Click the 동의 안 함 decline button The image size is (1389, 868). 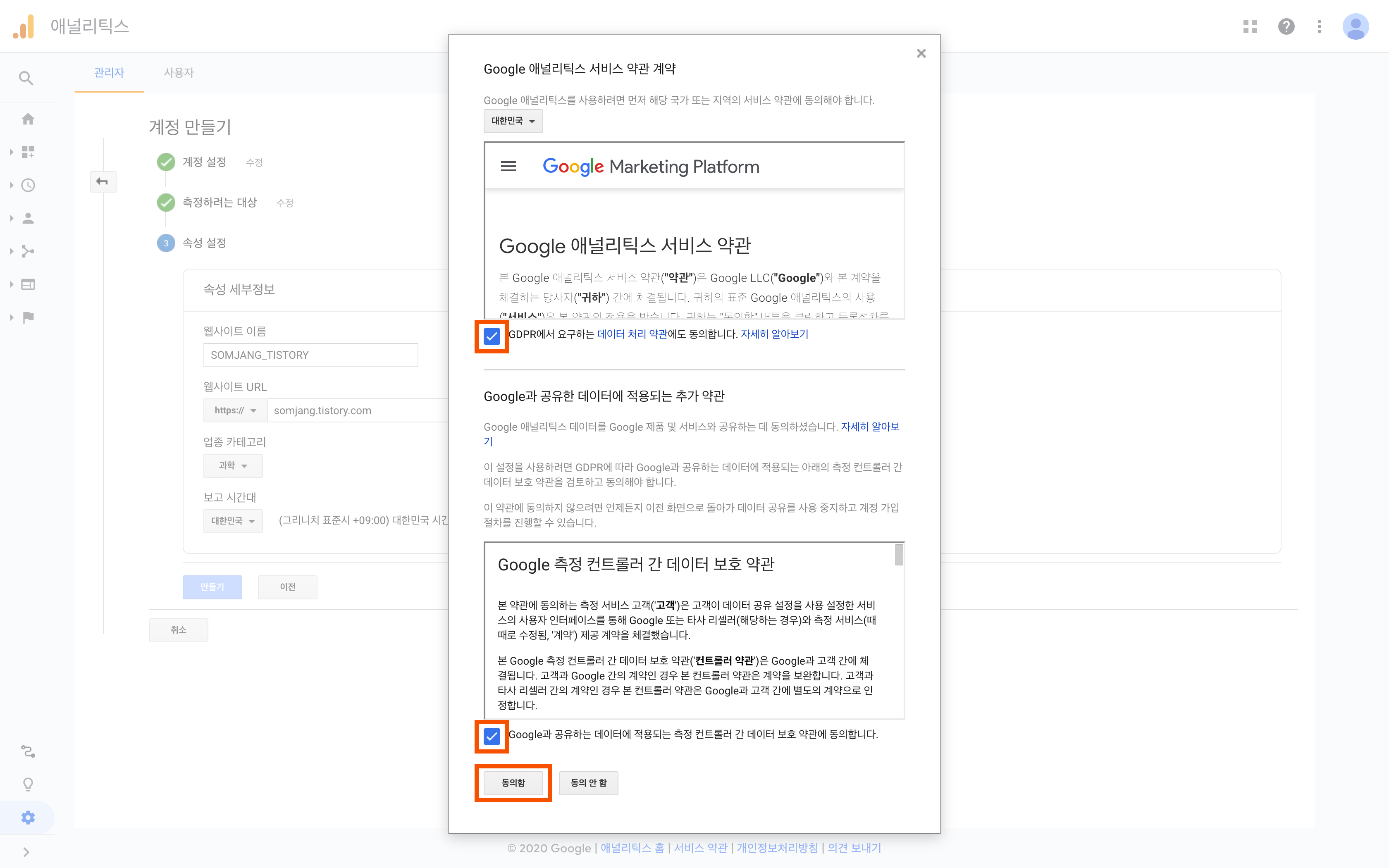click(x=588, y=782)
